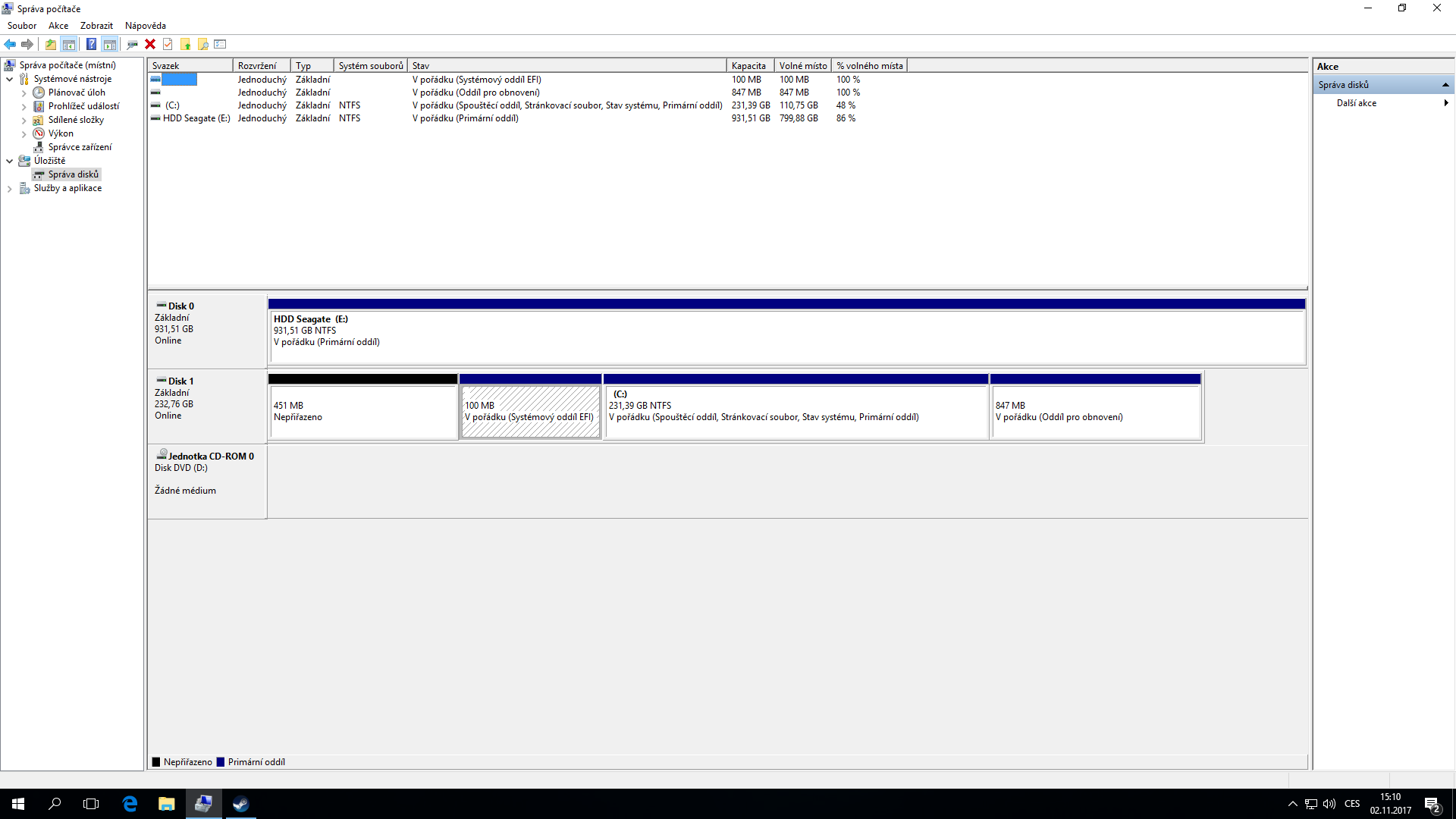Image resolution: width=1456 pixels, height=819 pixels.
Task: Sort list by Kapacita column header
Action: pos(749,66)
